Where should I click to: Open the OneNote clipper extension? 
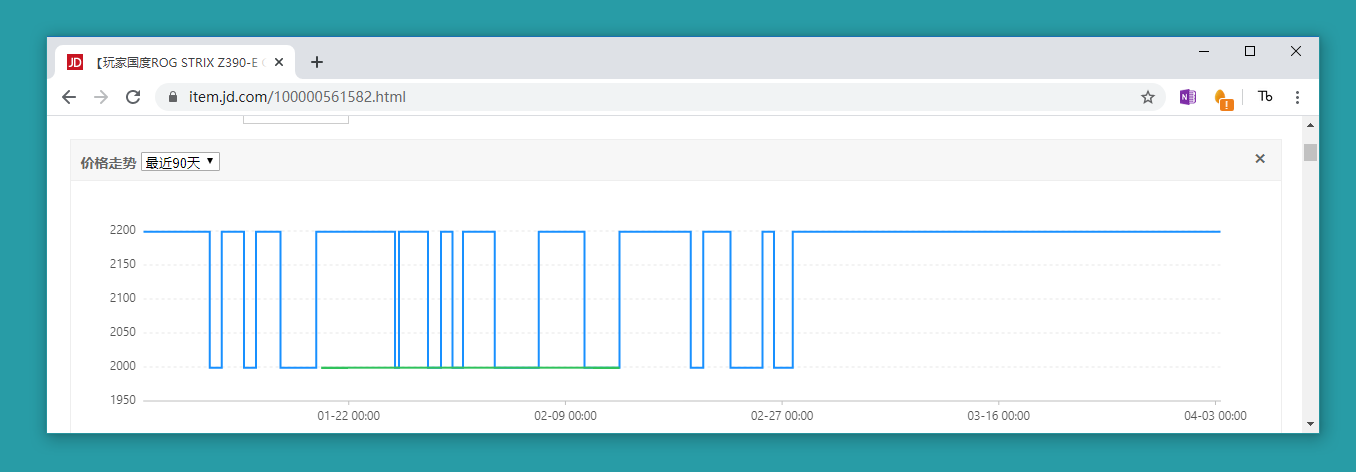click(x=1188, y=97)
